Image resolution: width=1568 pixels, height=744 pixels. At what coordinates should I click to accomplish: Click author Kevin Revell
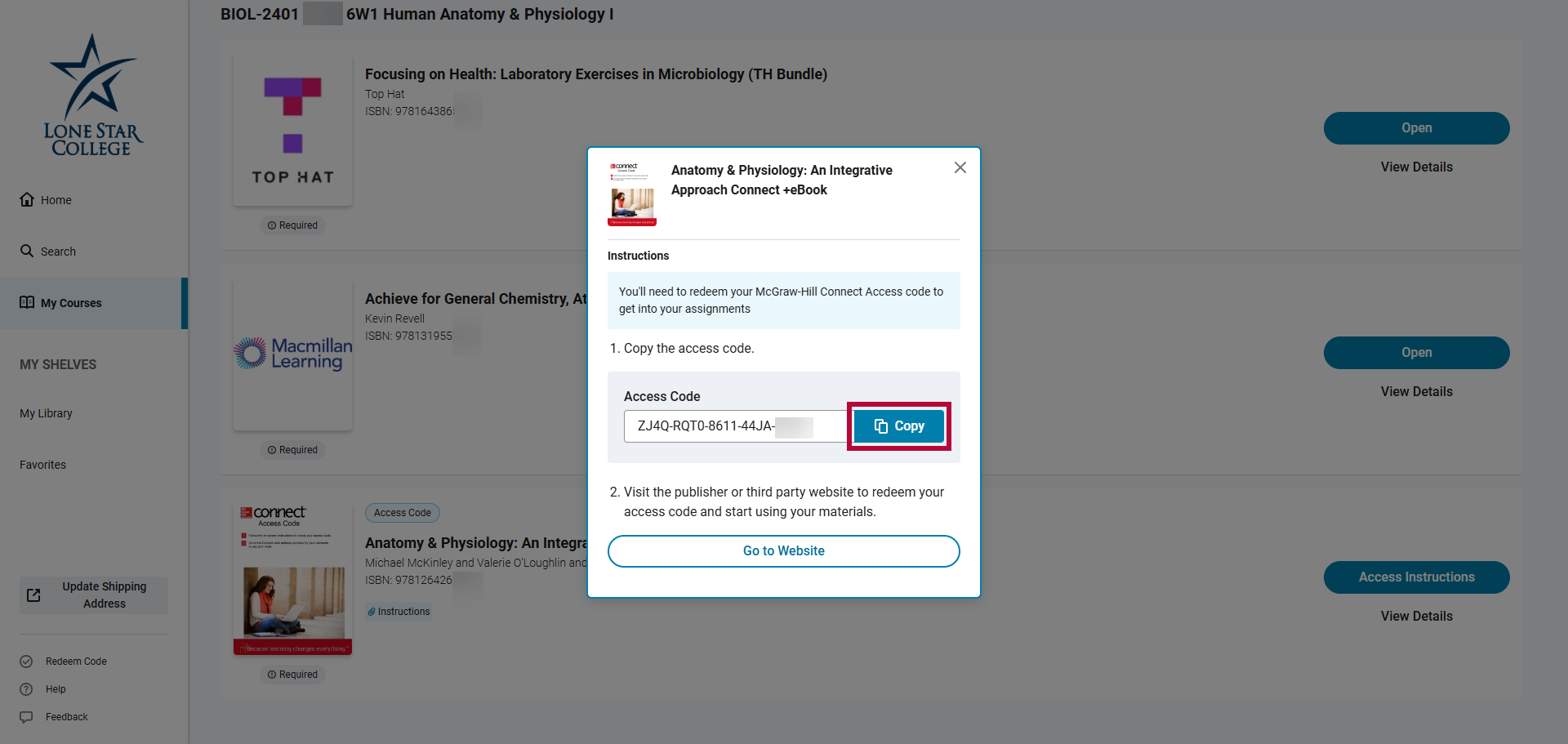(394, 319)
